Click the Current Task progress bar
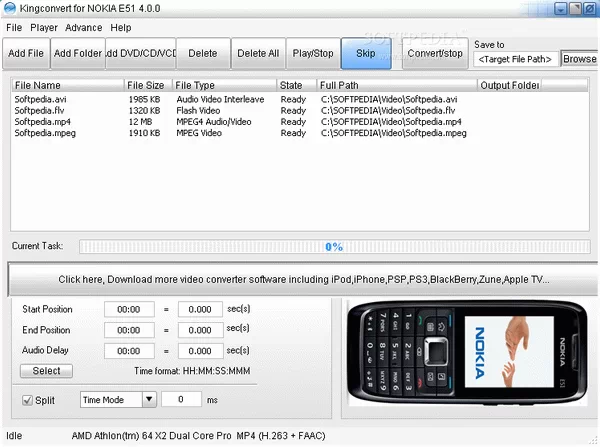 coord(335,247)
